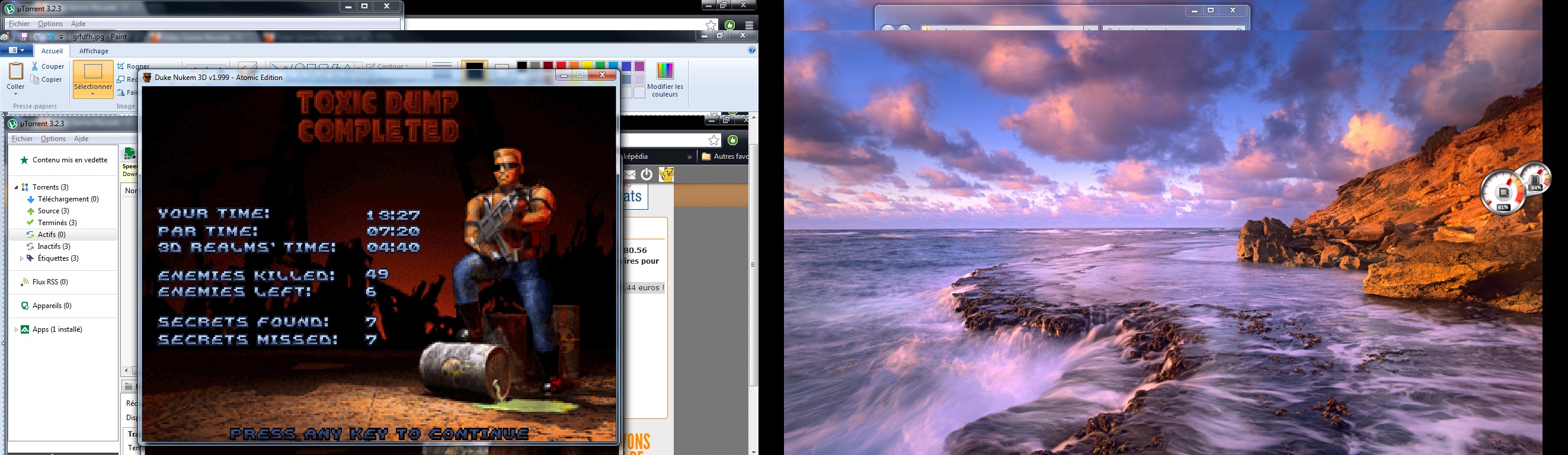The image size is (1568, 455).
Task: Open Modifier les couleurs palette editor
Action: click(665, 80)
